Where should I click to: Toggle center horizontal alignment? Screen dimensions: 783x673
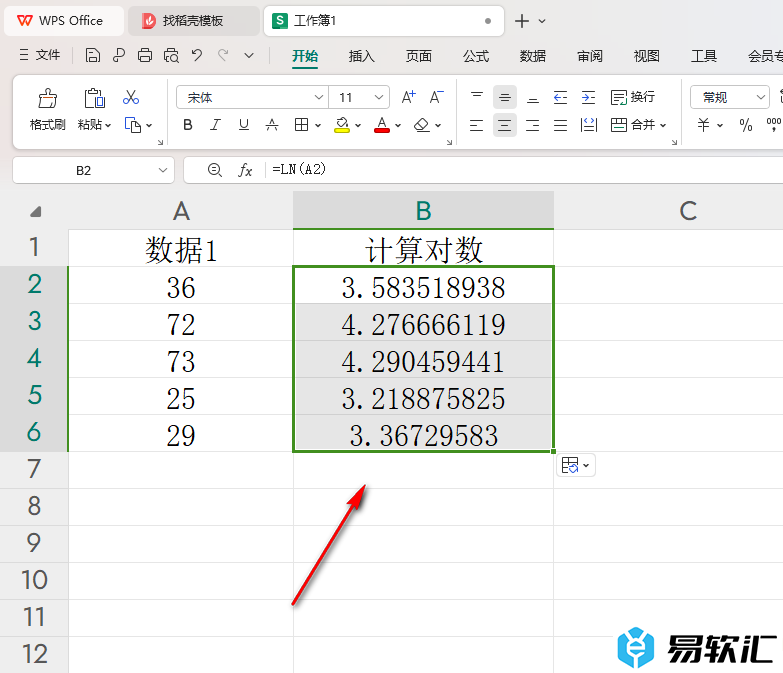tap(504, 125)
